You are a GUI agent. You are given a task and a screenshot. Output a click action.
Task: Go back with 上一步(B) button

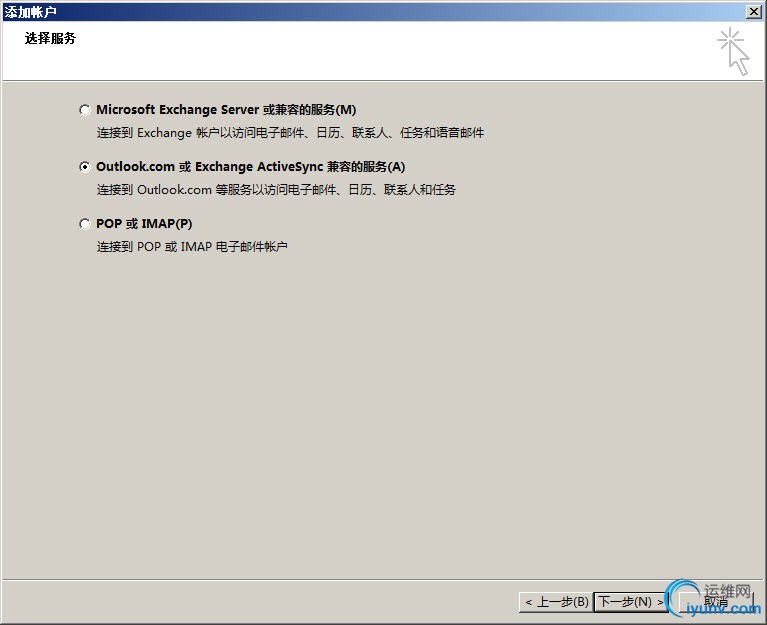point(556,602)
